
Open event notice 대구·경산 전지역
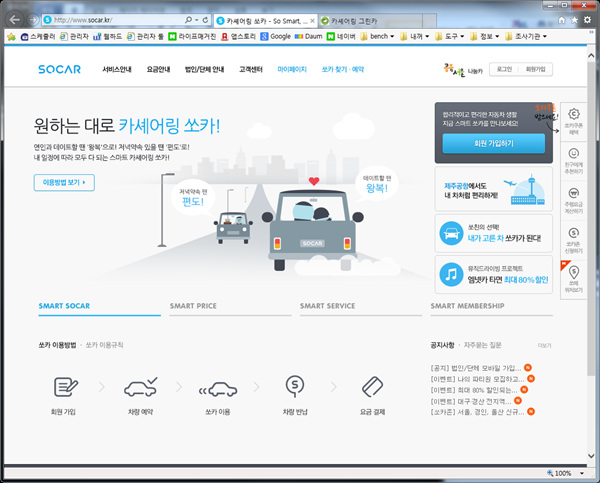pyautogui.click(x=471, y=401)
